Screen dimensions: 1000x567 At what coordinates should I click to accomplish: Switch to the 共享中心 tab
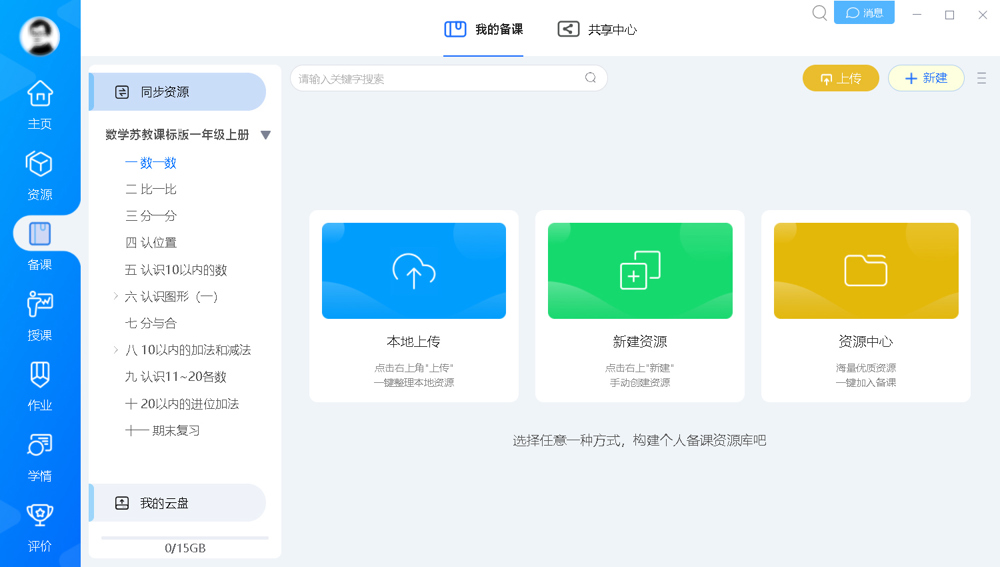(598, 29)
